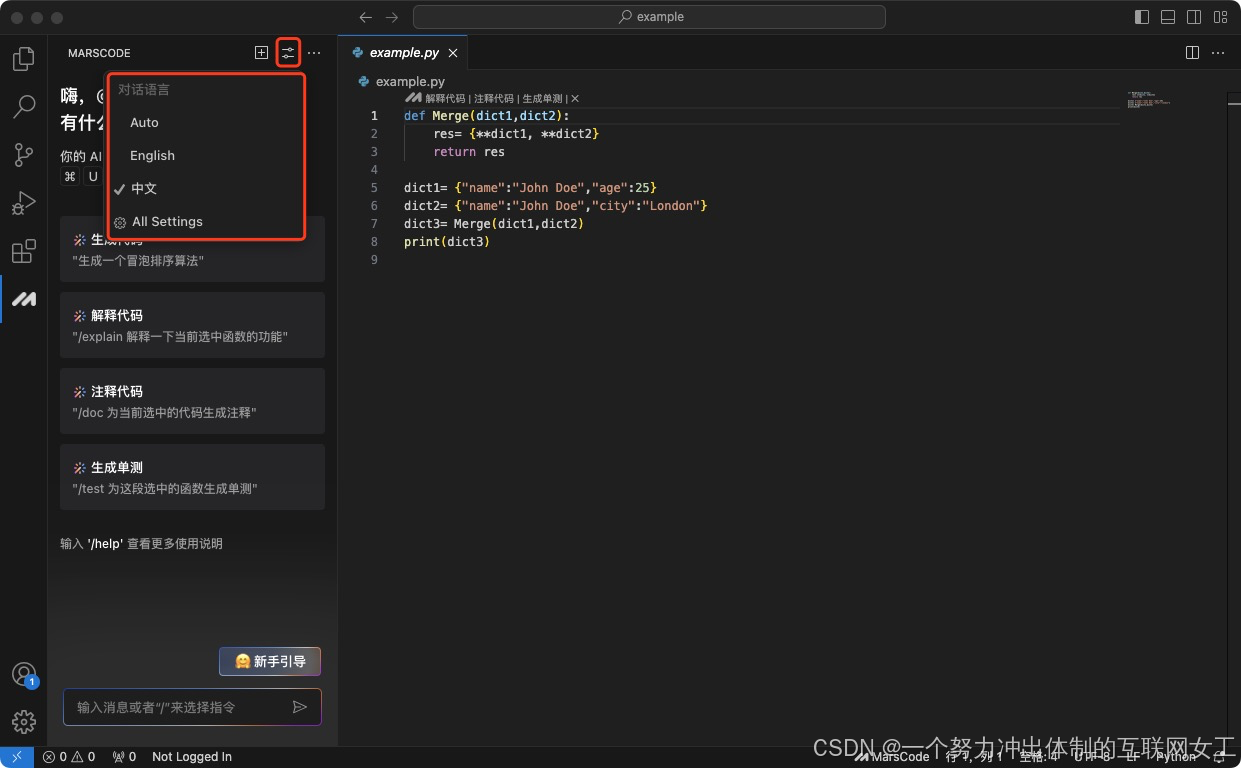The height and width of the screenshot is (768, 1241).
Task: Click line 1 number in the gutter
Action: [x=374, y=116]
